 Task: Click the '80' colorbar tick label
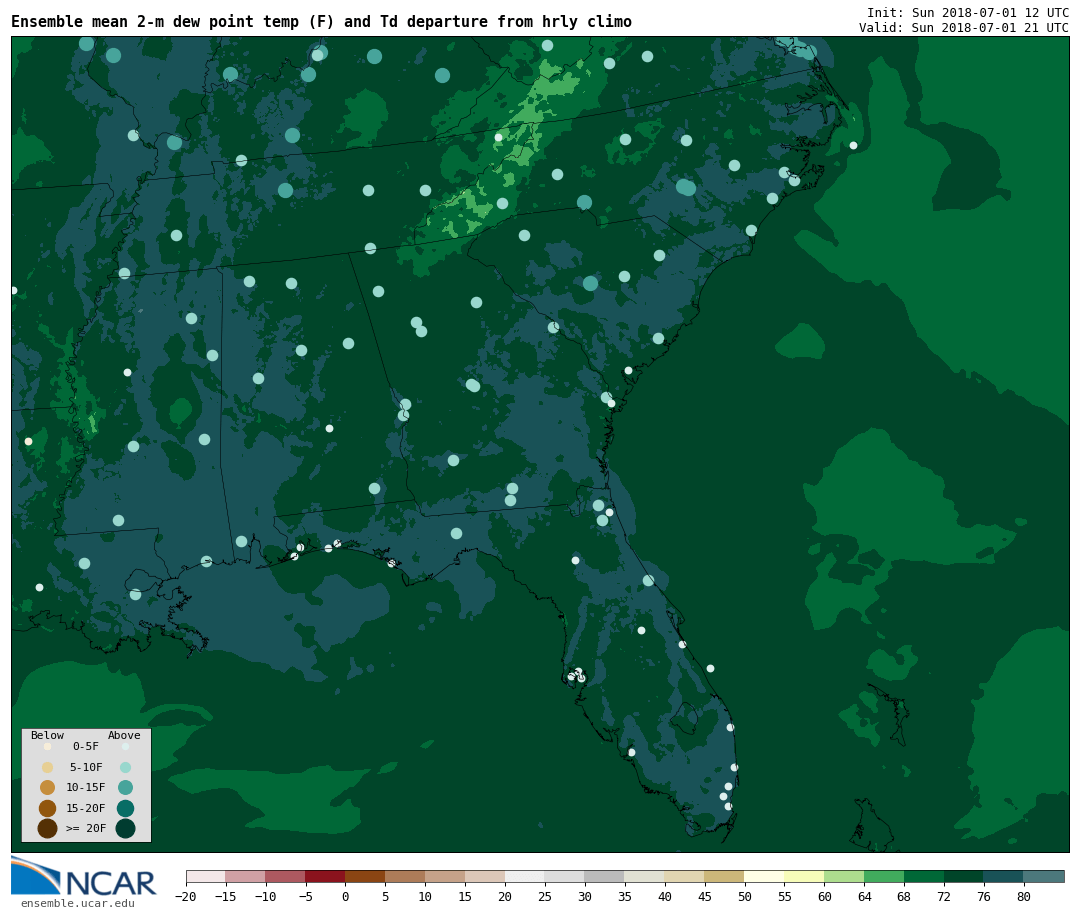point(1024,897)
